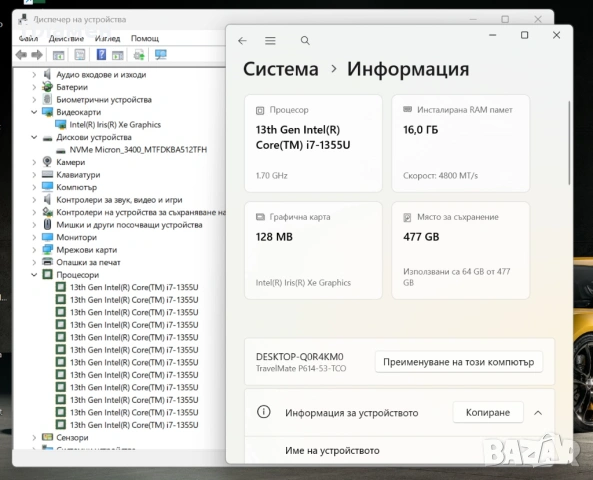
Task: Click the Properties toolbar icon in Device Manager
Action: [x=80, y=55]
